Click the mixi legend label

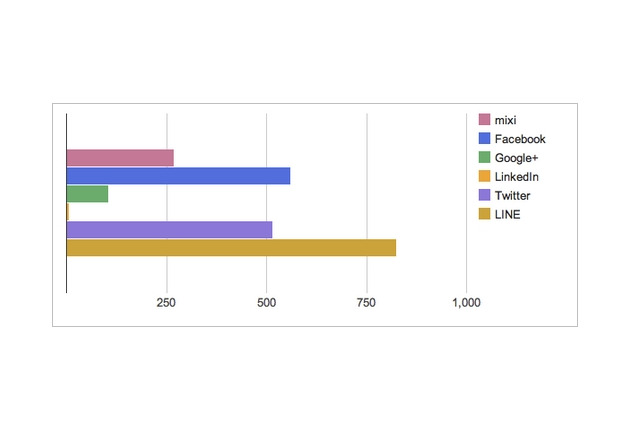505,121
